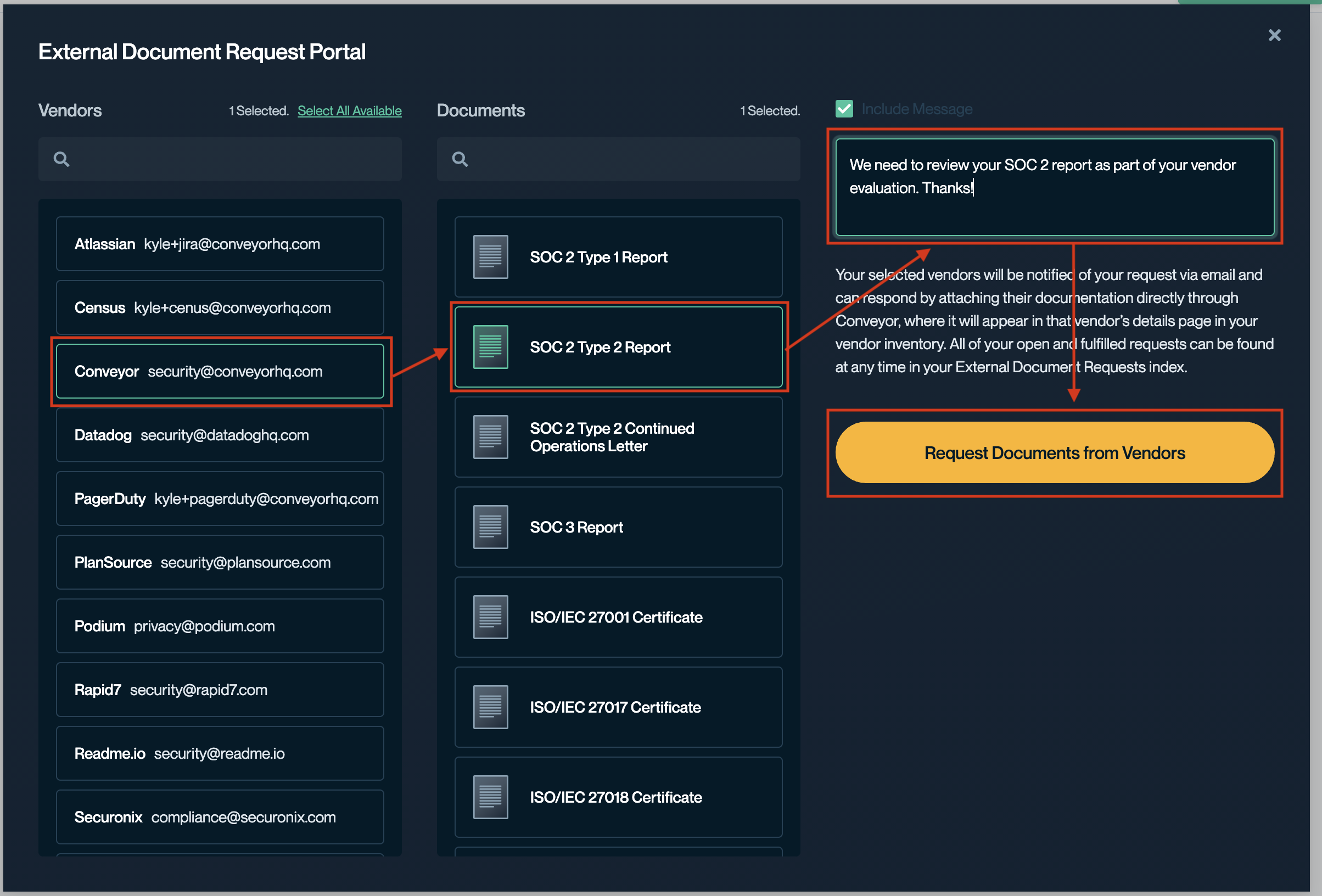
Task: Uncheck the Include Message checkbox
Action: pyautogui.click(x=844, y=109)
